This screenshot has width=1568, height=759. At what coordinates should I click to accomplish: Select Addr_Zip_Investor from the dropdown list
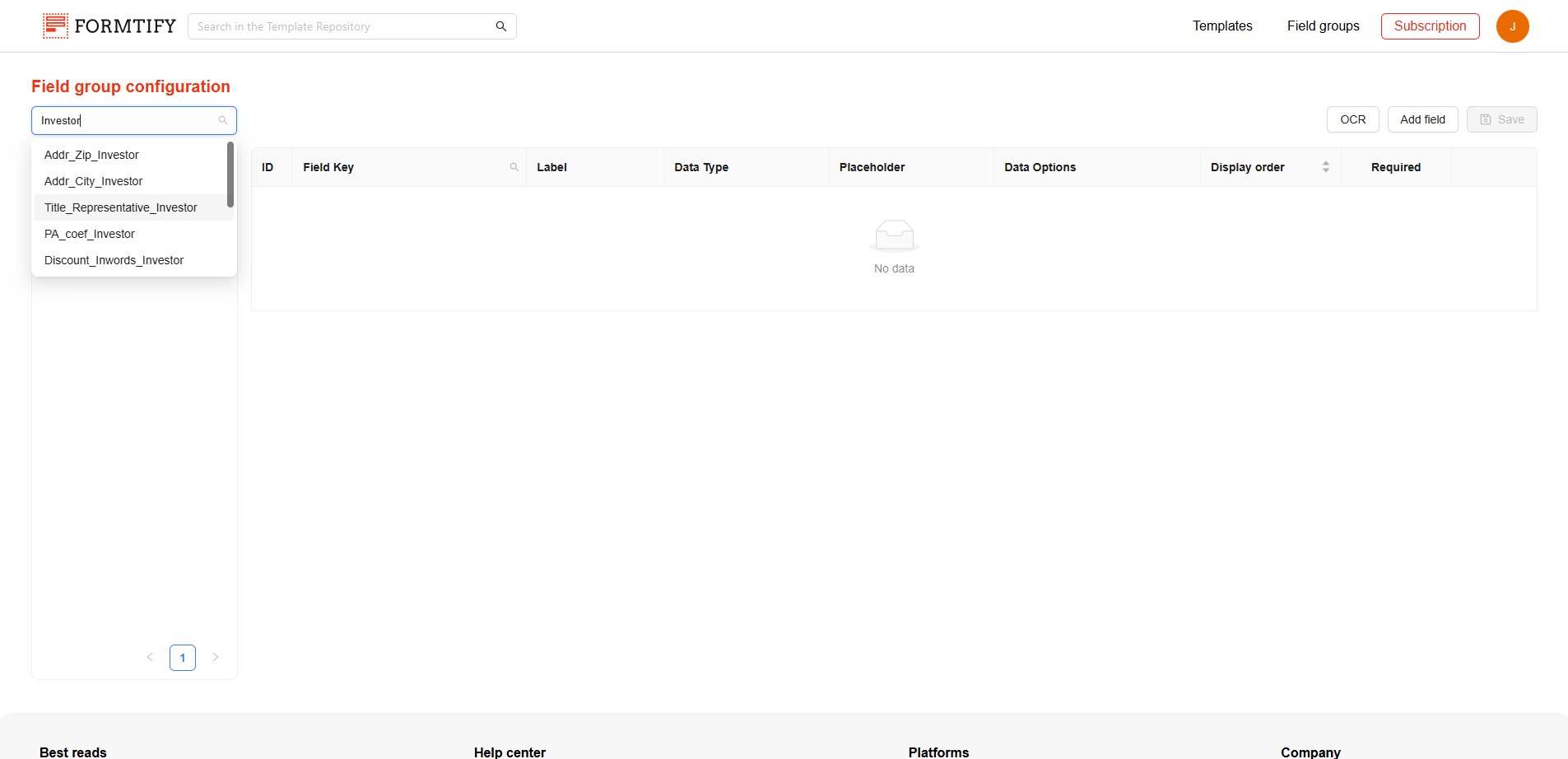tap(91, 155)
